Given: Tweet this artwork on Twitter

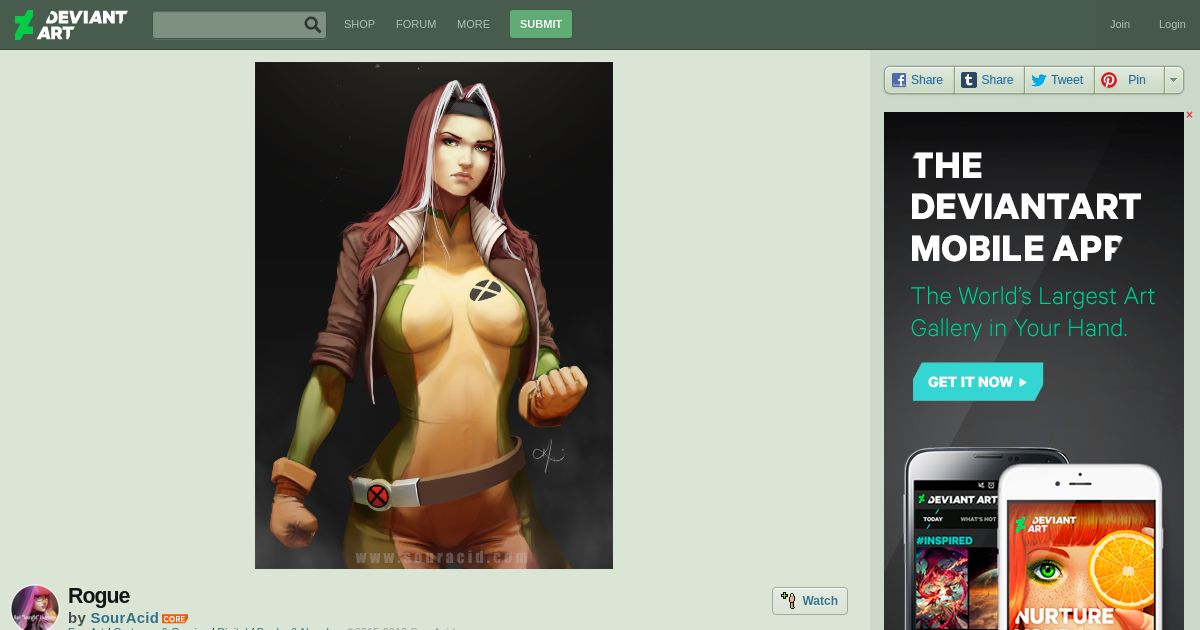Looking at the screenshot, I should pos(1059,80).
